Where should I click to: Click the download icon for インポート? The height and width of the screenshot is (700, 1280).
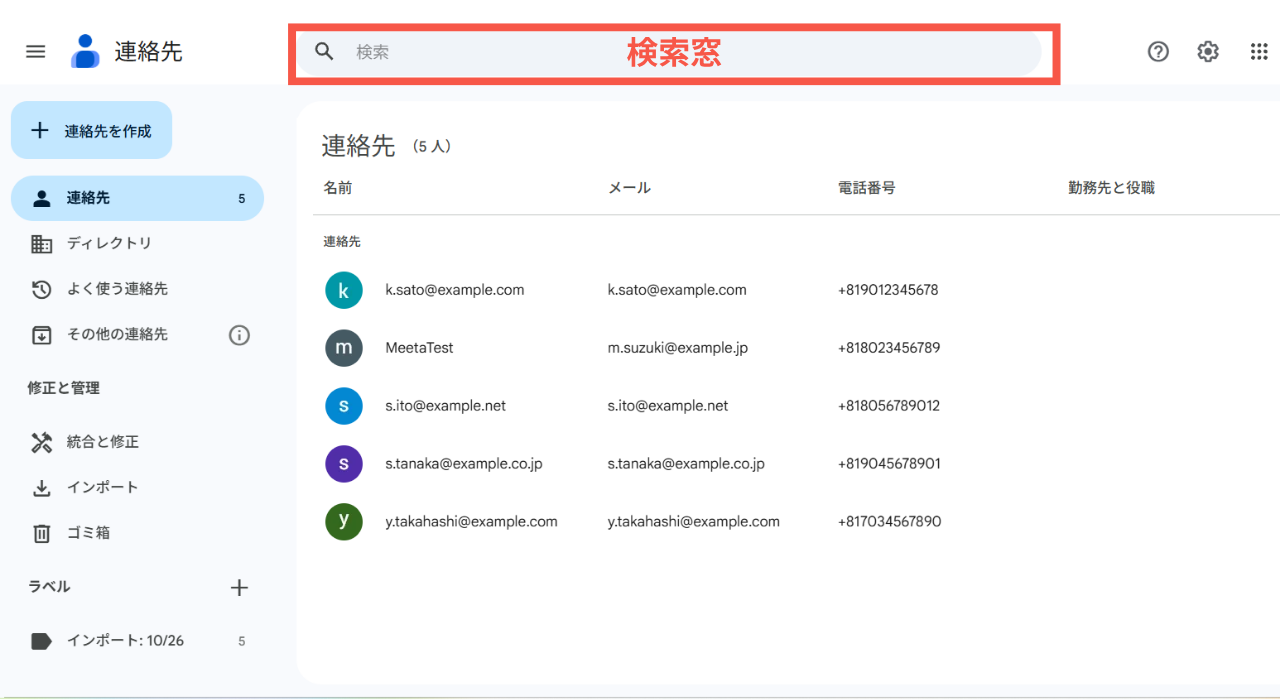coord(41,488)
